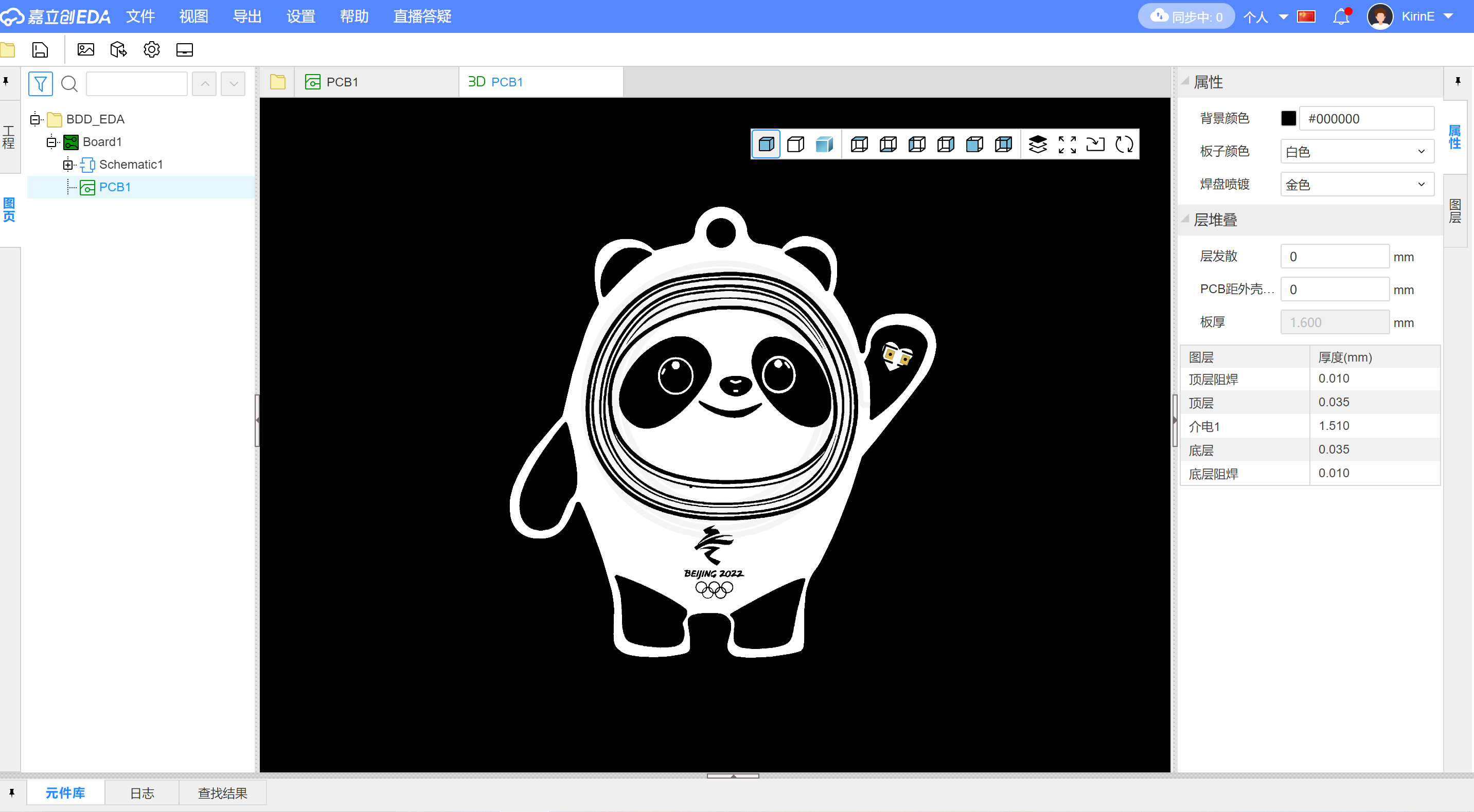Open the 板子颜色 dropdown

1357,152
